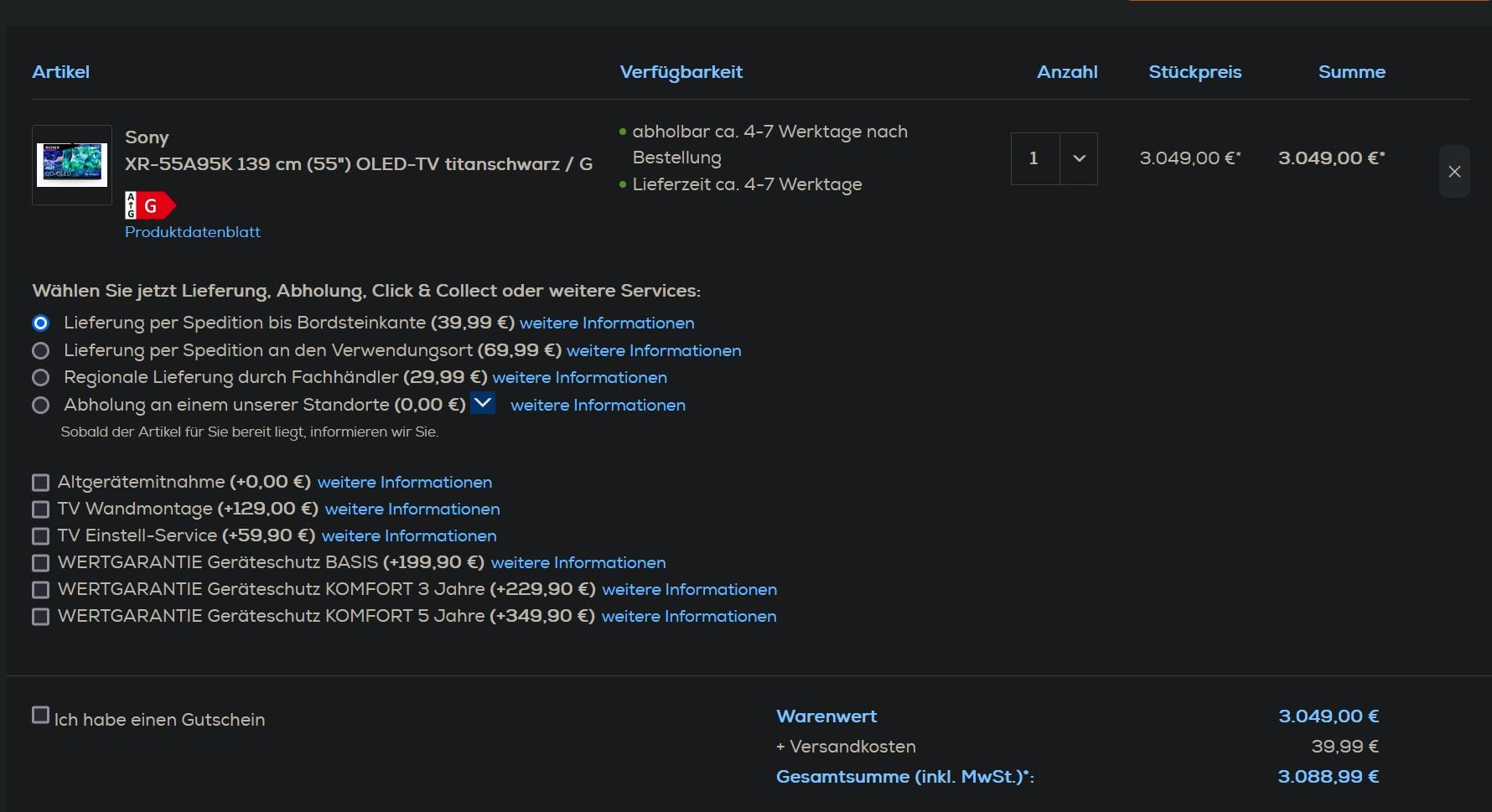This screenshot has width=1492, height=812.
Task: Enable Altgerätemitnahme checkbox
Action: click(40, 483)
